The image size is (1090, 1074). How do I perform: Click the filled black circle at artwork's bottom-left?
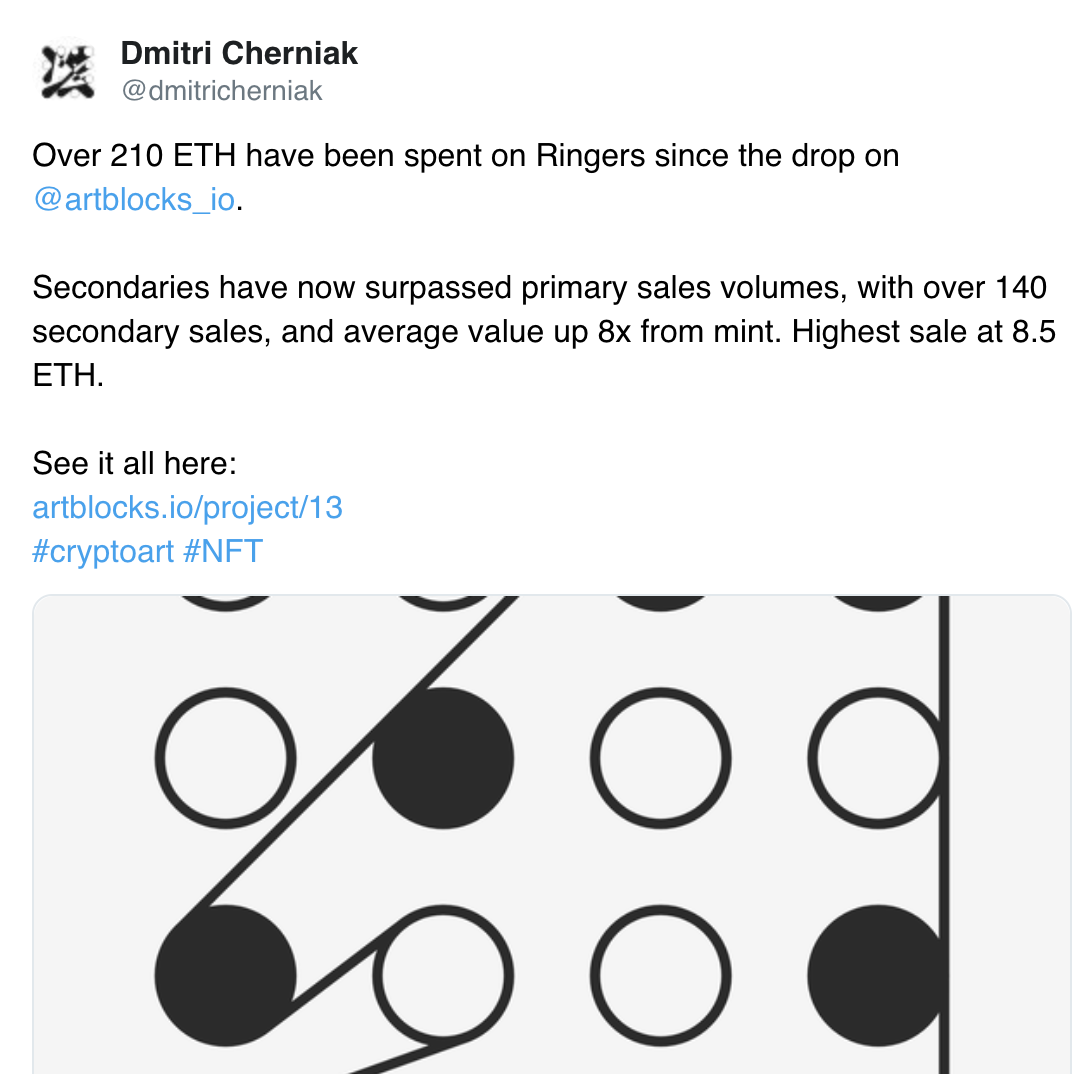click(x=226, y=975)
